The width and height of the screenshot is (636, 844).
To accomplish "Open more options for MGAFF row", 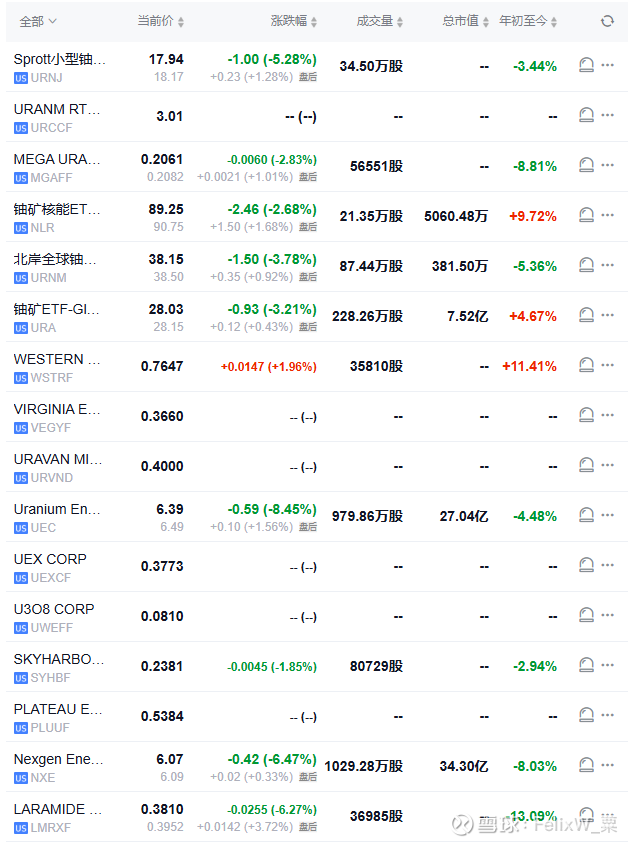I will pos(607,165).
